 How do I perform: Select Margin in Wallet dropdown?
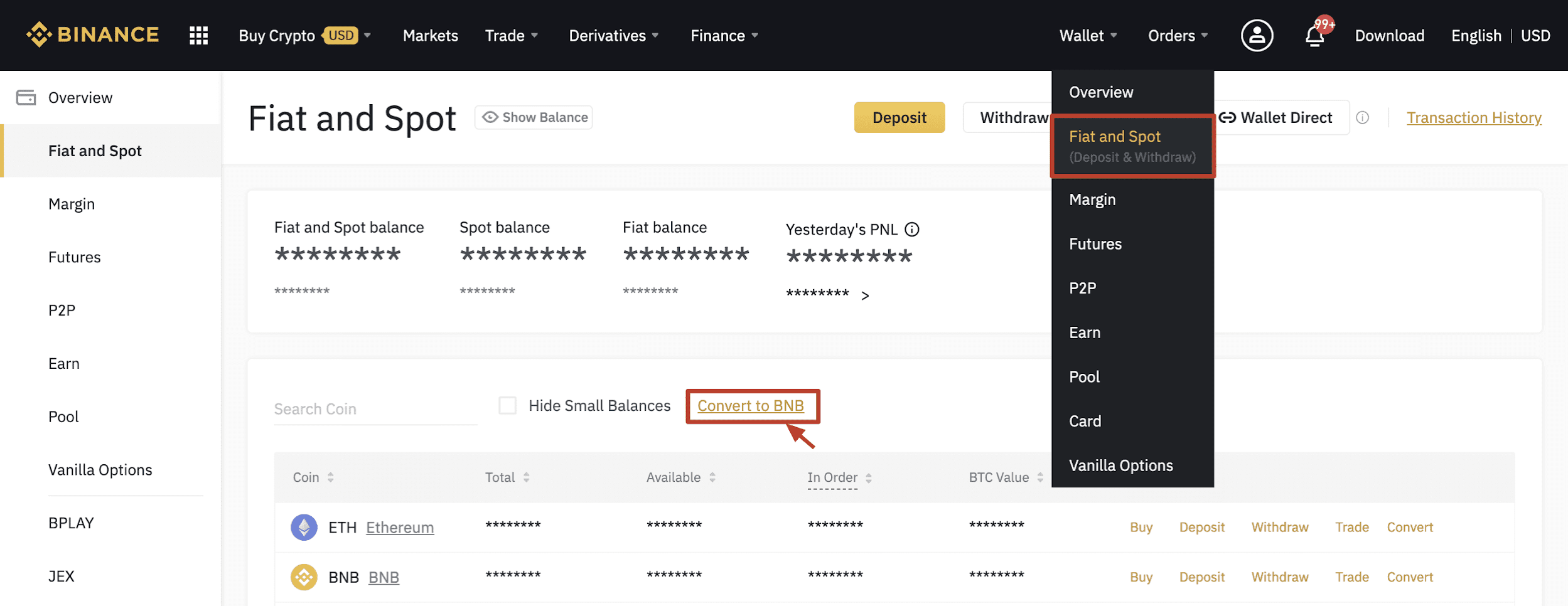(1132, 199)
